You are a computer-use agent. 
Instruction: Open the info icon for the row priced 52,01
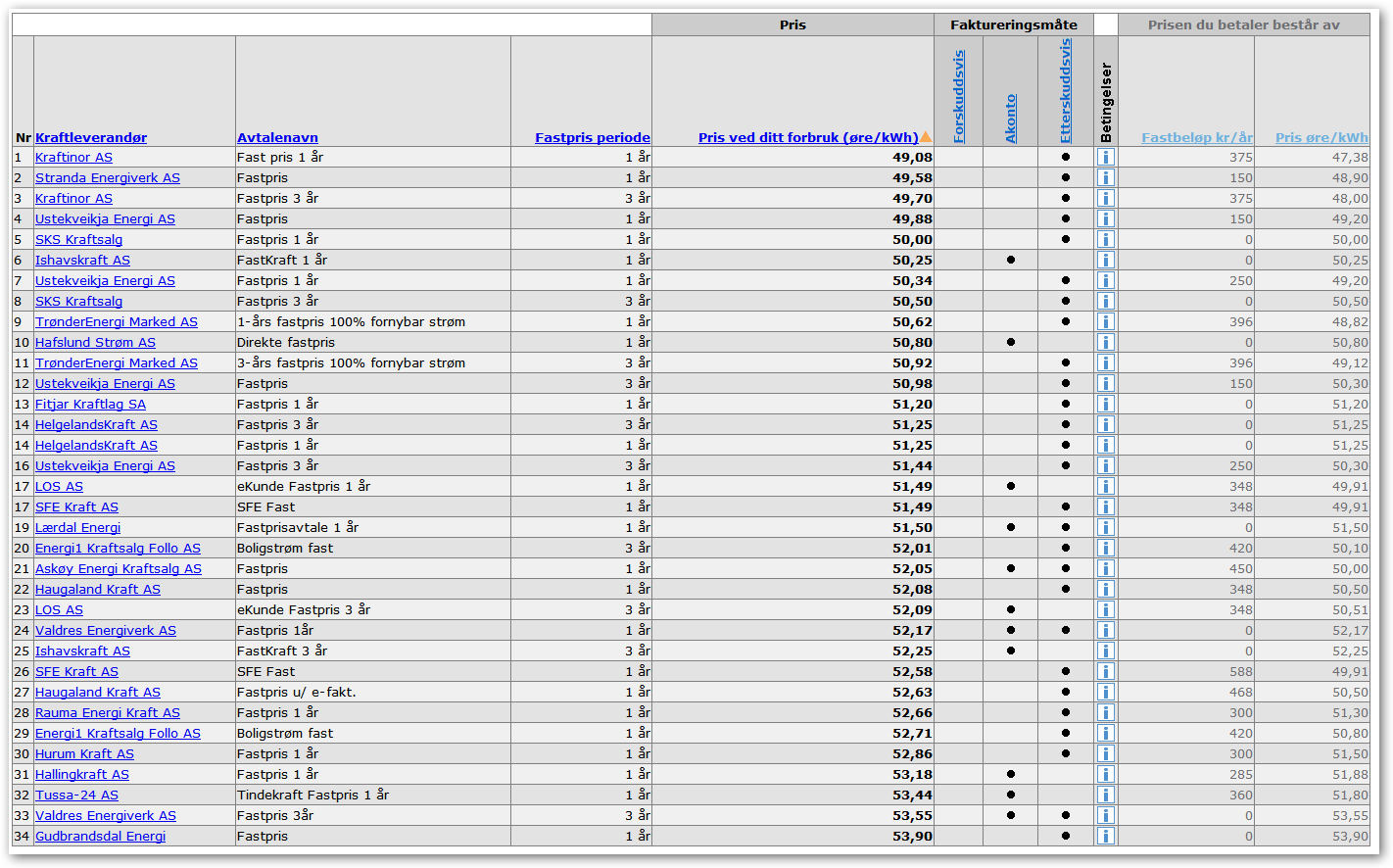tap(1105, 548)
